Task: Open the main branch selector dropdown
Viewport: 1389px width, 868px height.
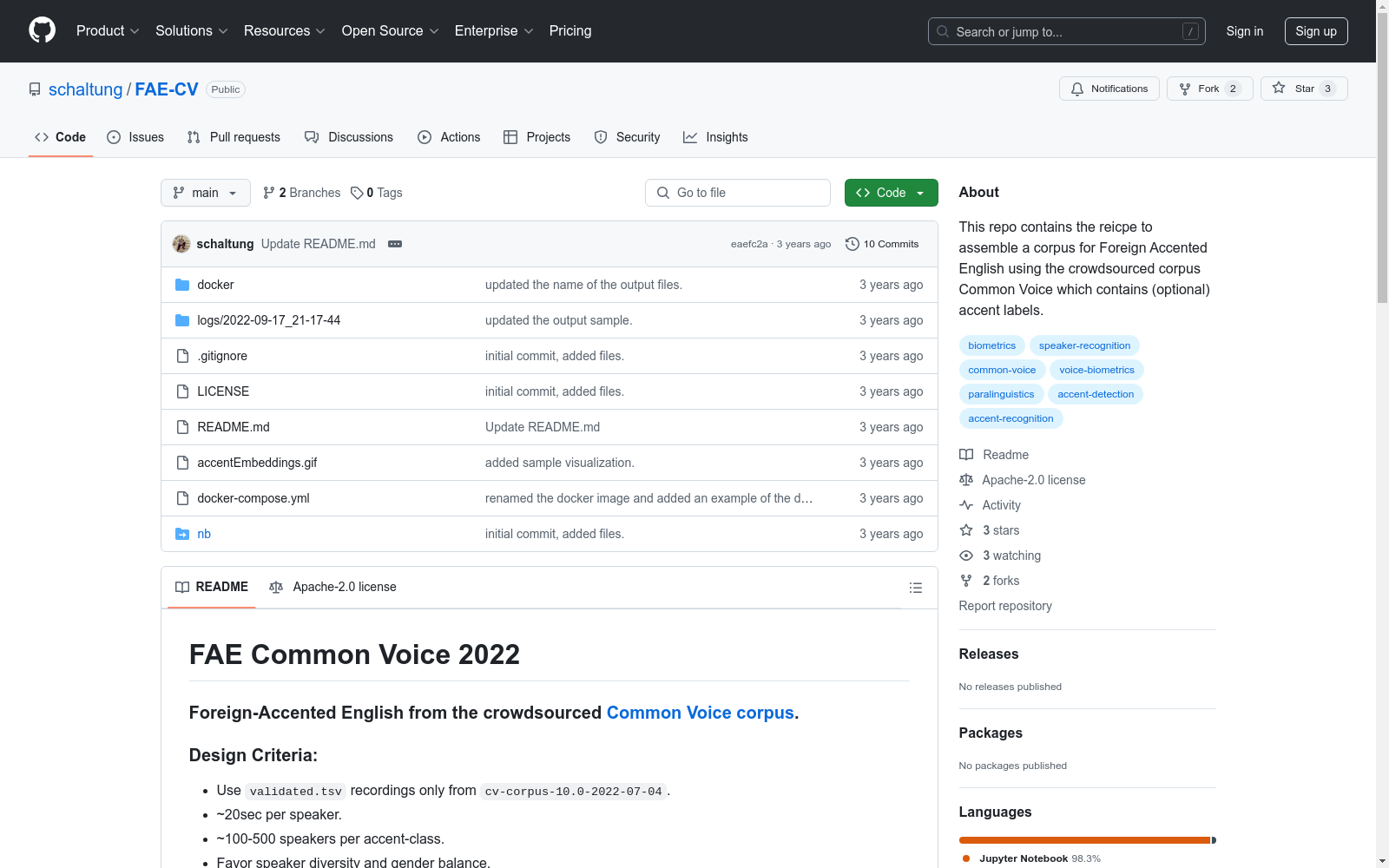Action: coord(206,193)
